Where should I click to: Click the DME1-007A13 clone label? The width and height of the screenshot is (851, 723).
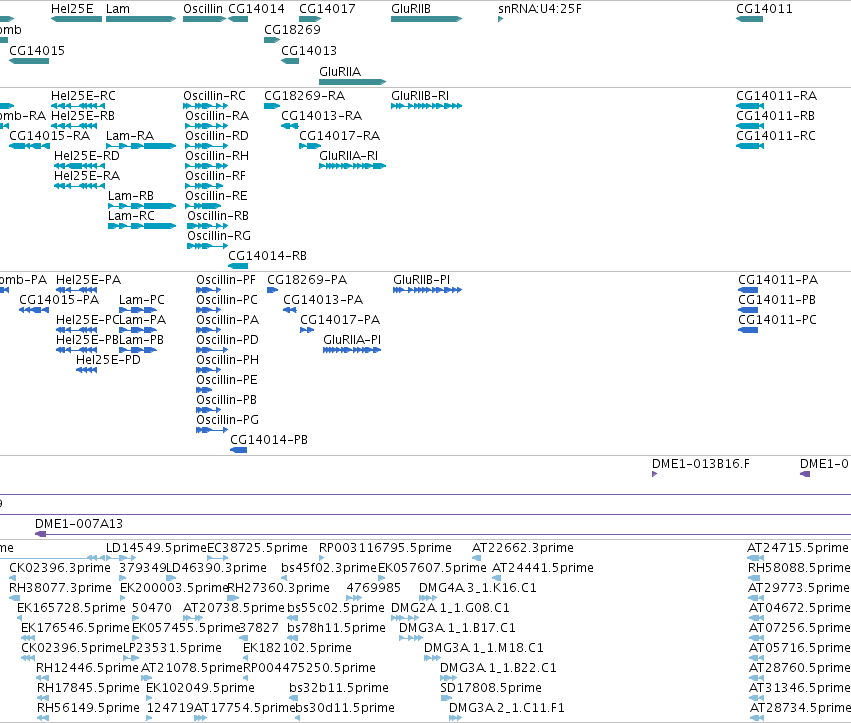click(79, 524)
